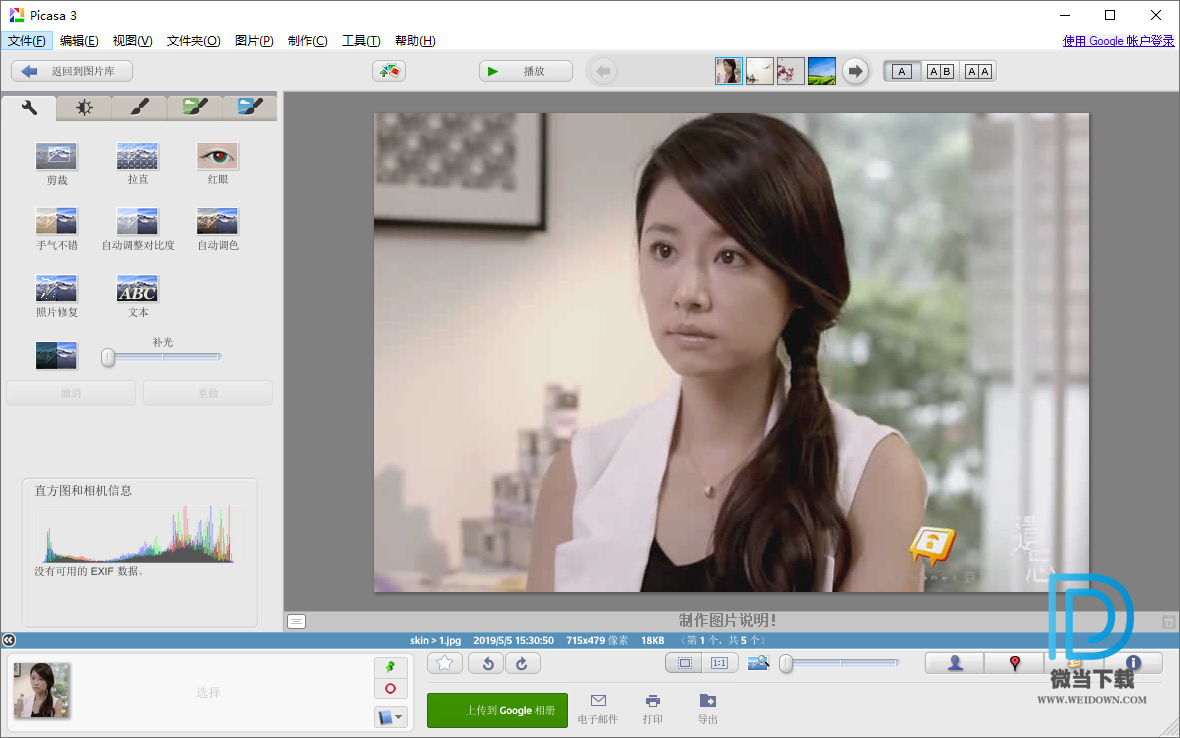
Task: Fit photo to window view
Action: (x=685, y=663)
